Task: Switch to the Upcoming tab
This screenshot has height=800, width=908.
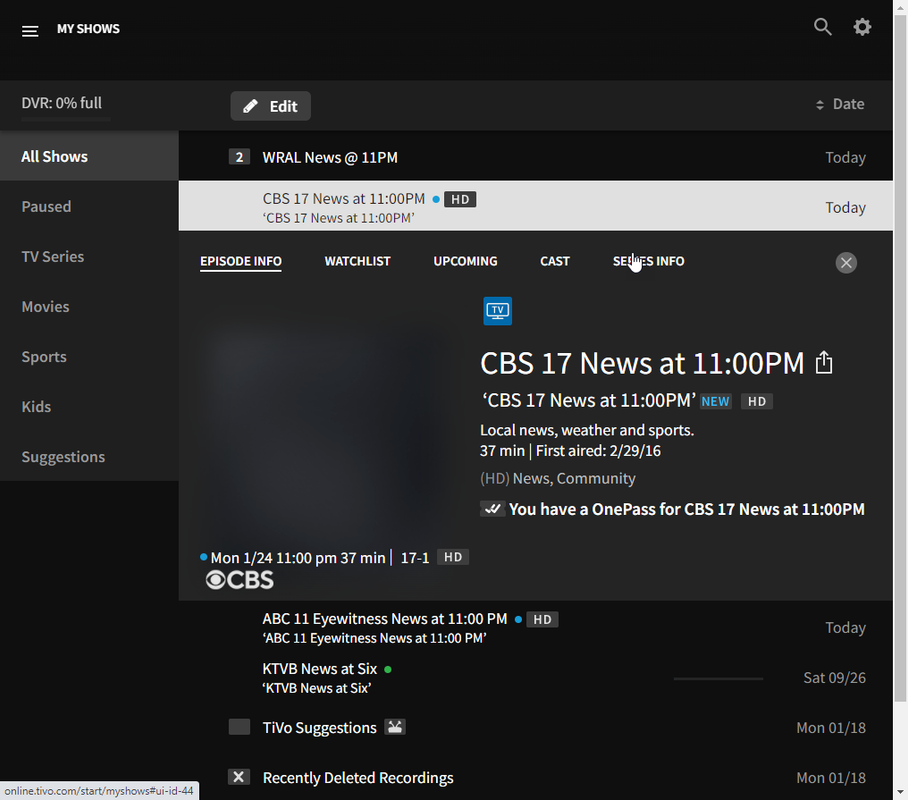Action: tap(465, 261)
